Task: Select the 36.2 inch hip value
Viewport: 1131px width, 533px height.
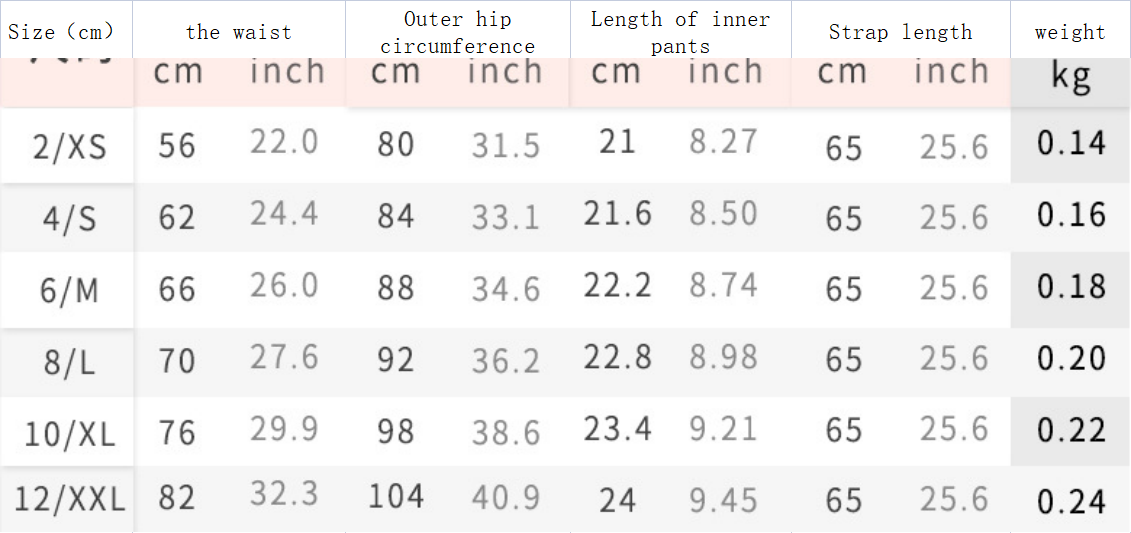Action: click(x=505, y=360)
